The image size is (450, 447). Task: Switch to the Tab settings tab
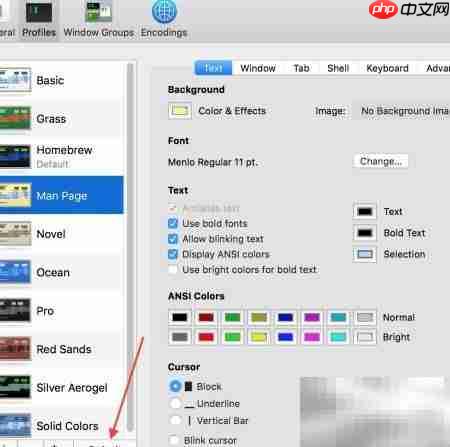[x=302, y=68]
